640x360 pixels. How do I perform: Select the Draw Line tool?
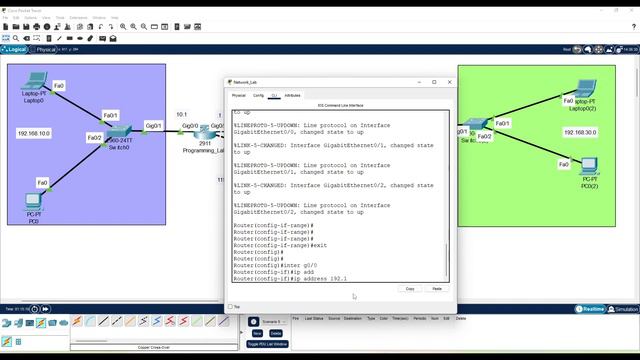(x=59, y=38)
